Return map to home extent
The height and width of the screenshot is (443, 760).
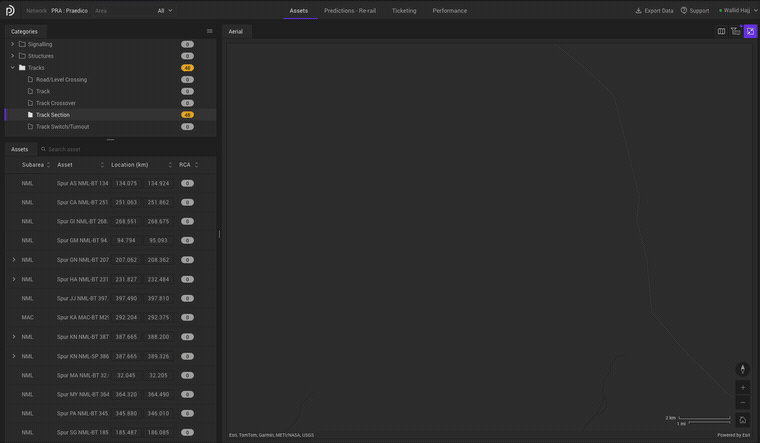click(x=743, y=420)
